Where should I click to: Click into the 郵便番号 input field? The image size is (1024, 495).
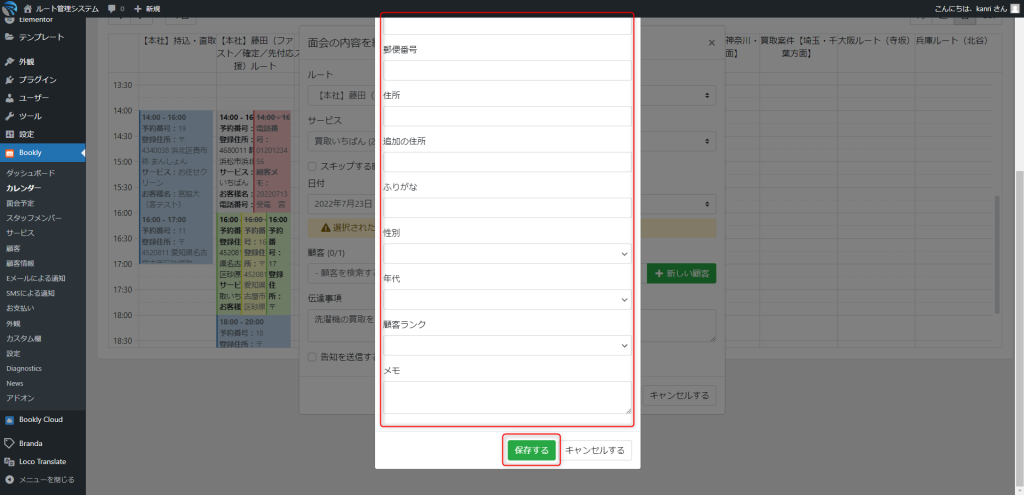[507, 71]
